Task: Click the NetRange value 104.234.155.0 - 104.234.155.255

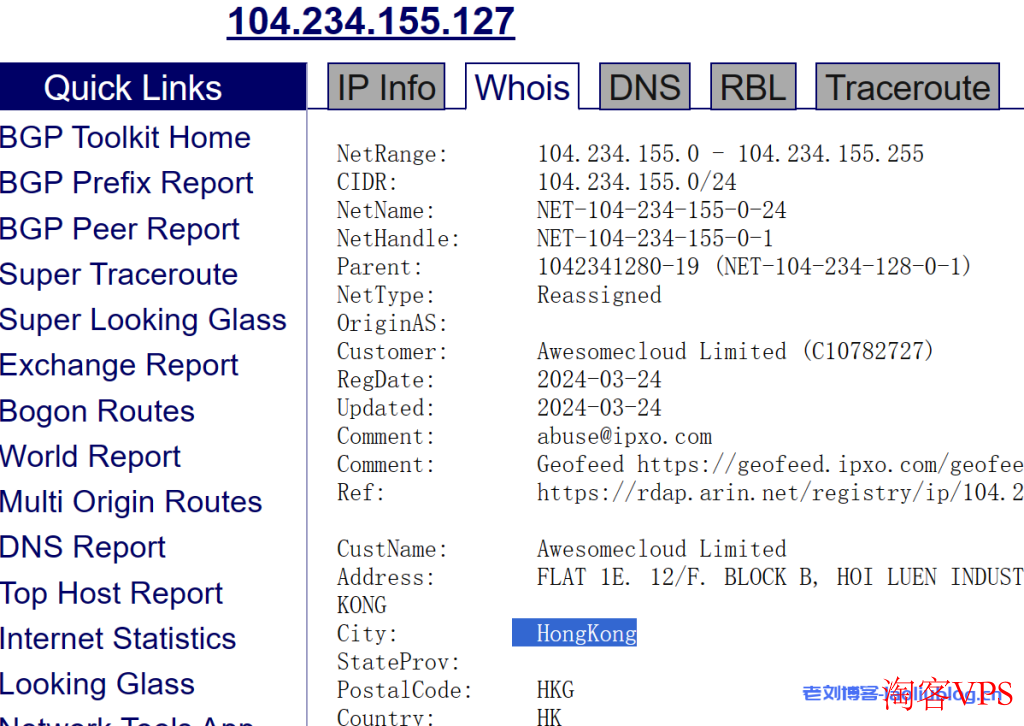Action: [731, 153]
